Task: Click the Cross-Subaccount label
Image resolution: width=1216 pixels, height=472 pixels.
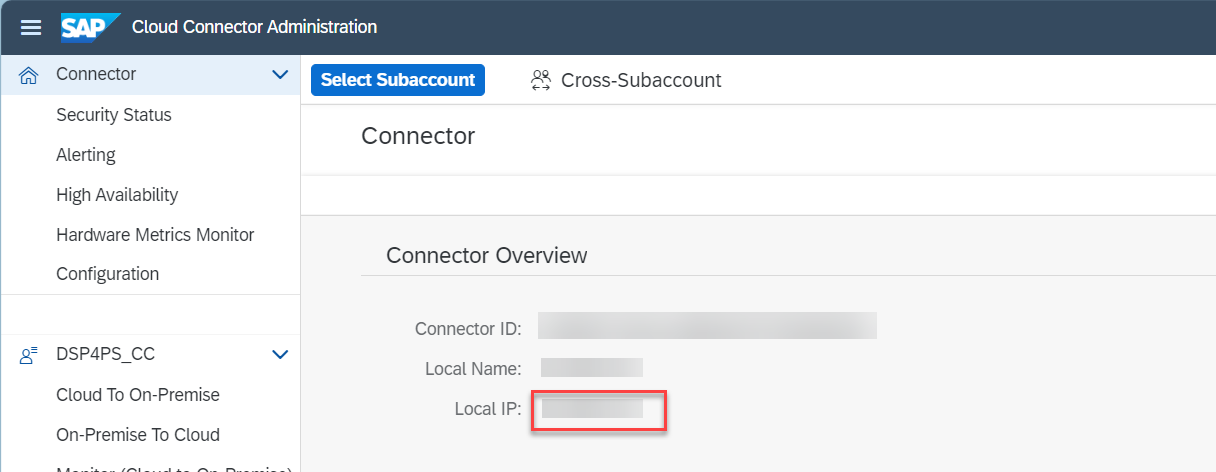Action: coord(641,80)
